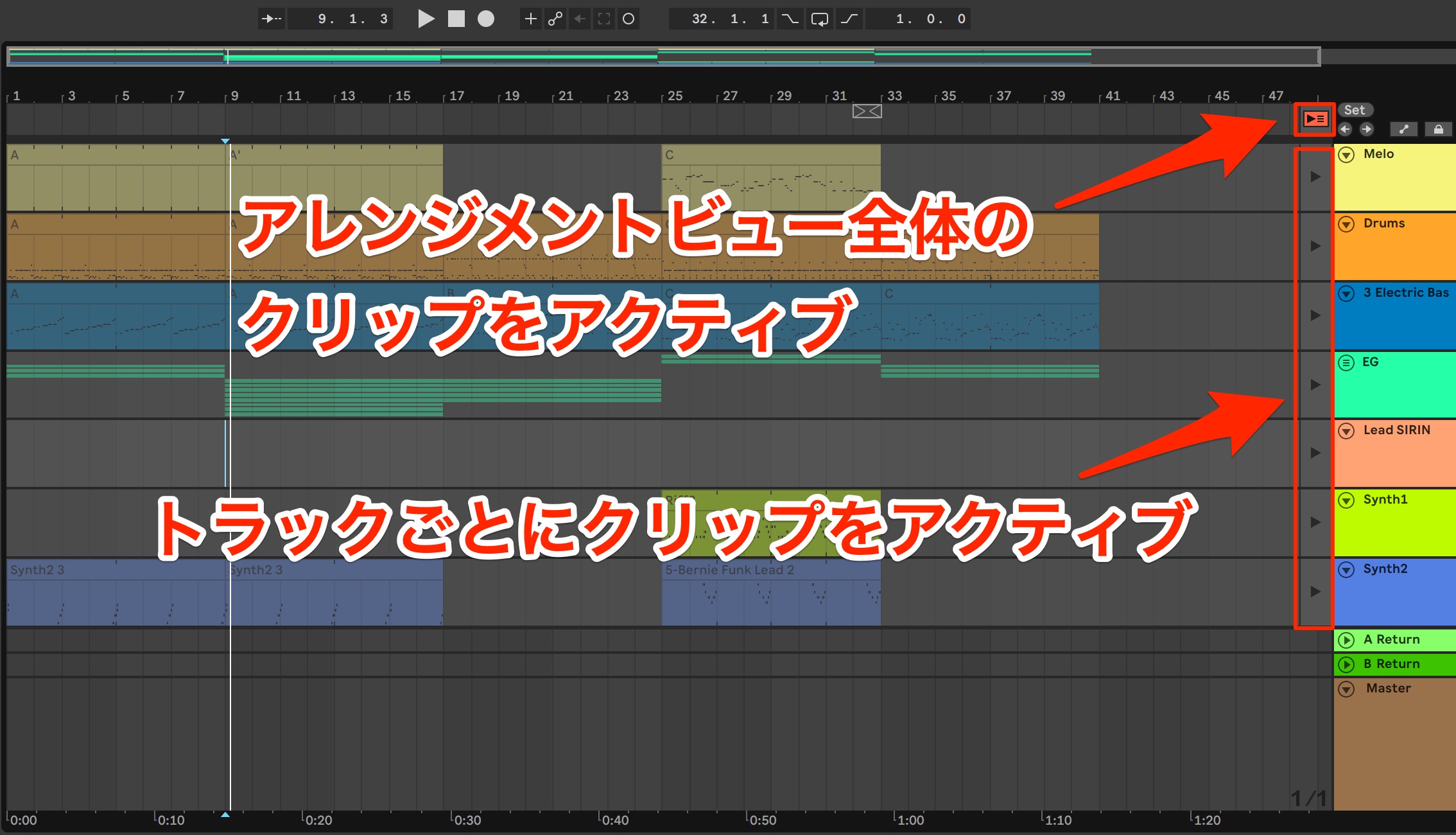The width and height of the screenshot is (1456, 835).
Task: Select the A Return track name
Action: click(x=1392, y=640)
